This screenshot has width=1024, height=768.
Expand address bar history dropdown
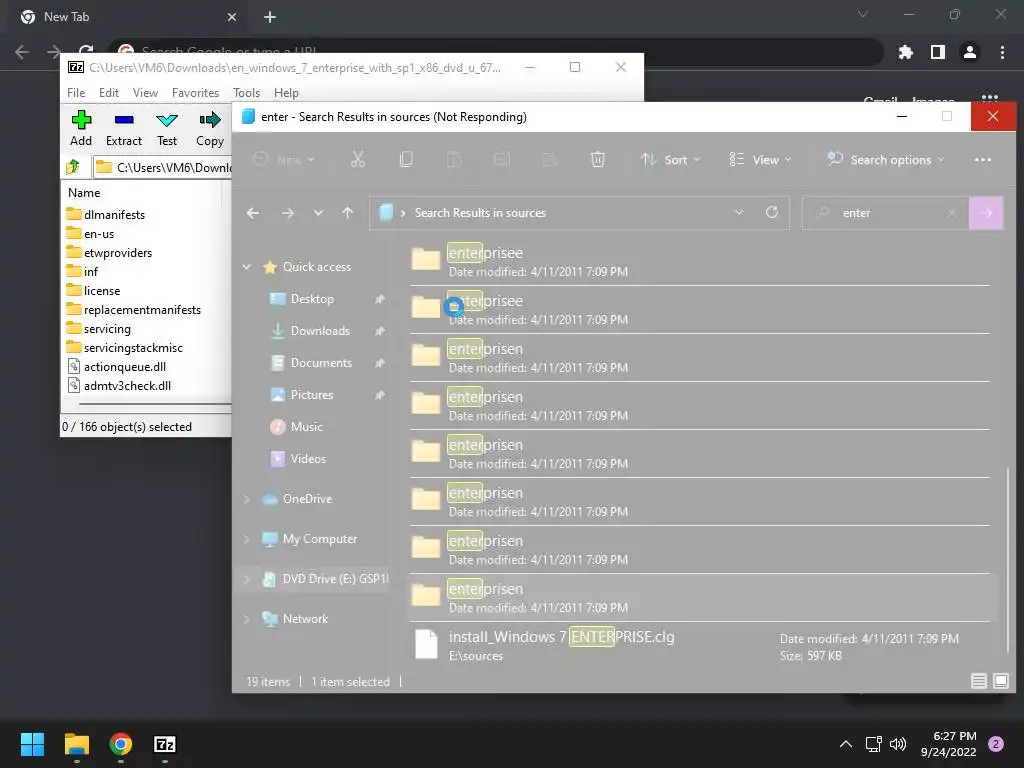pos(739,213)
